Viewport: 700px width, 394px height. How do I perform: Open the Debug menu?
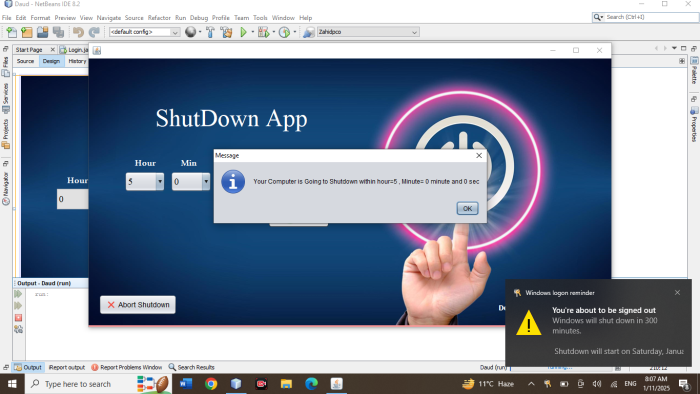tap(199, 18)
